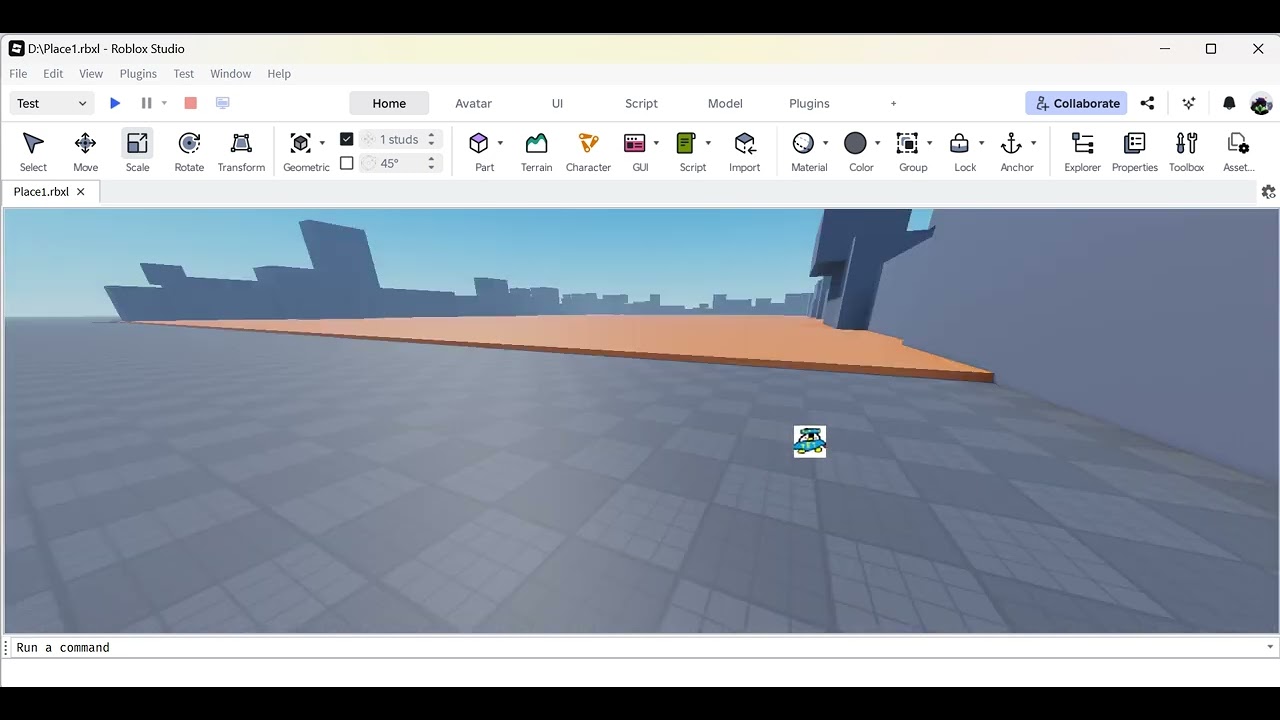
Task: Open the Test mode dropdown
Action: pos(53,103)
